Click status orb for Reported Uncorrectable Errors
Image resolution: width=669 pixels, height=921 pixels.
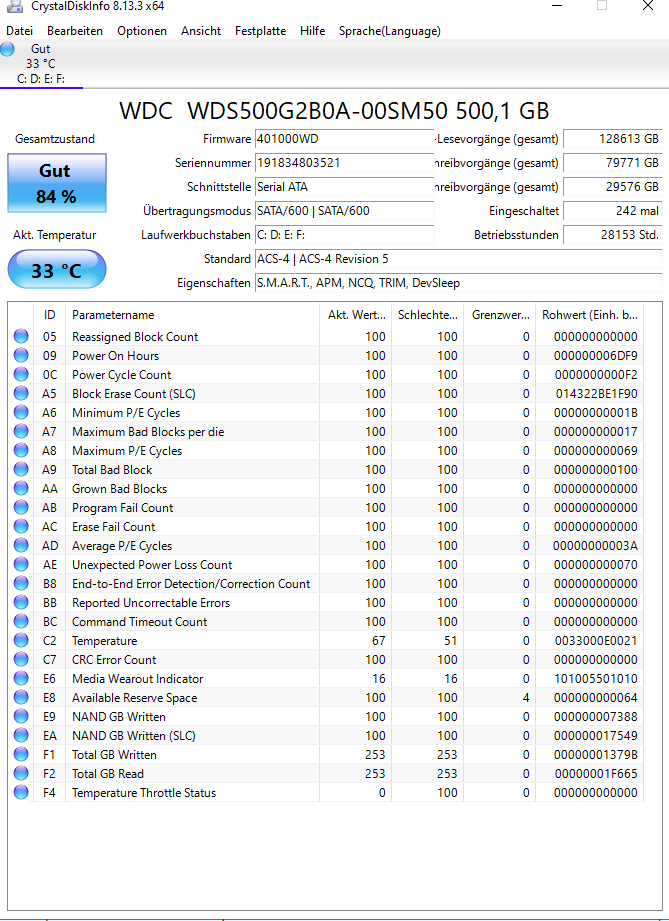point(21,602)
